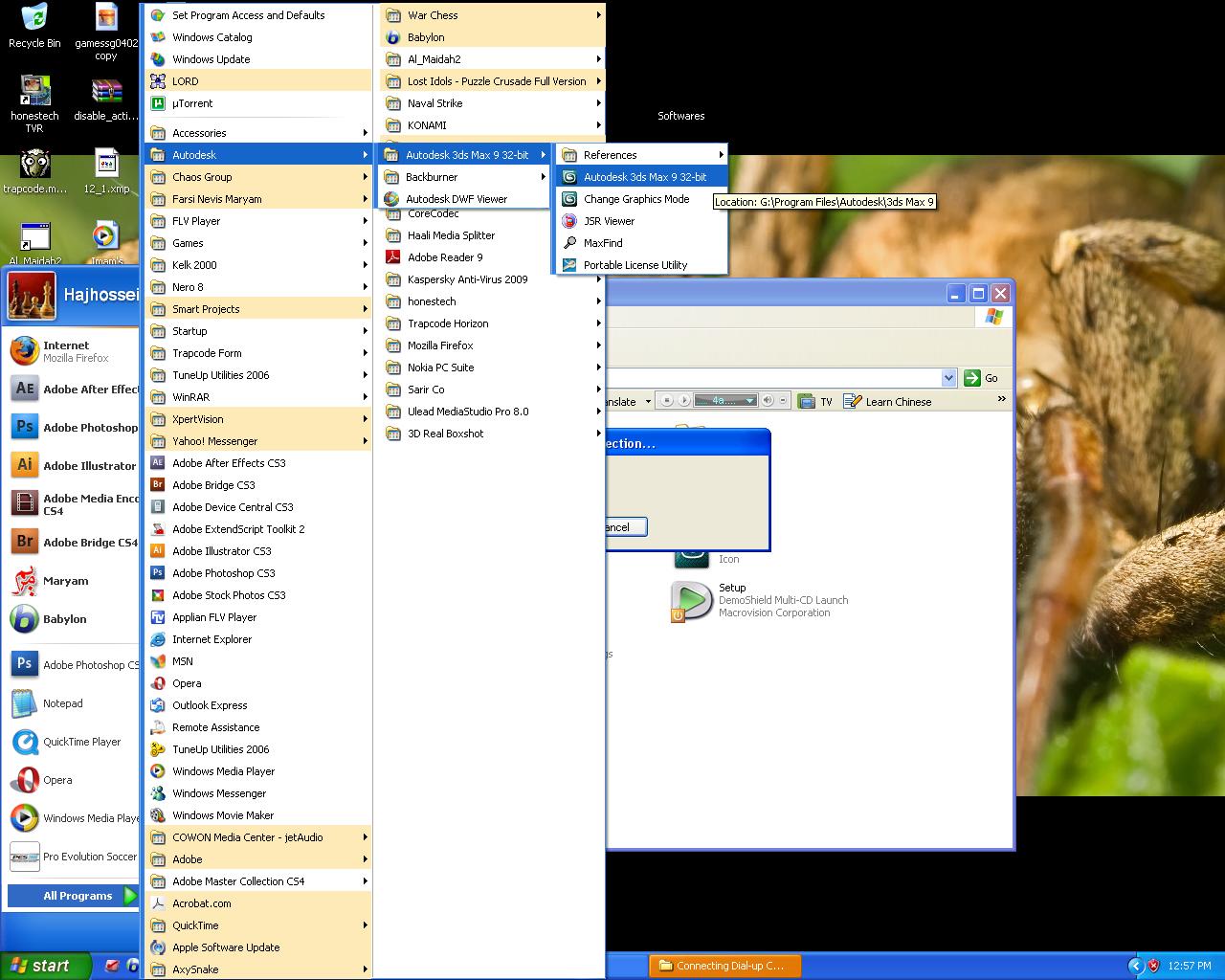Open Windows Catalog

pos(258,37)
